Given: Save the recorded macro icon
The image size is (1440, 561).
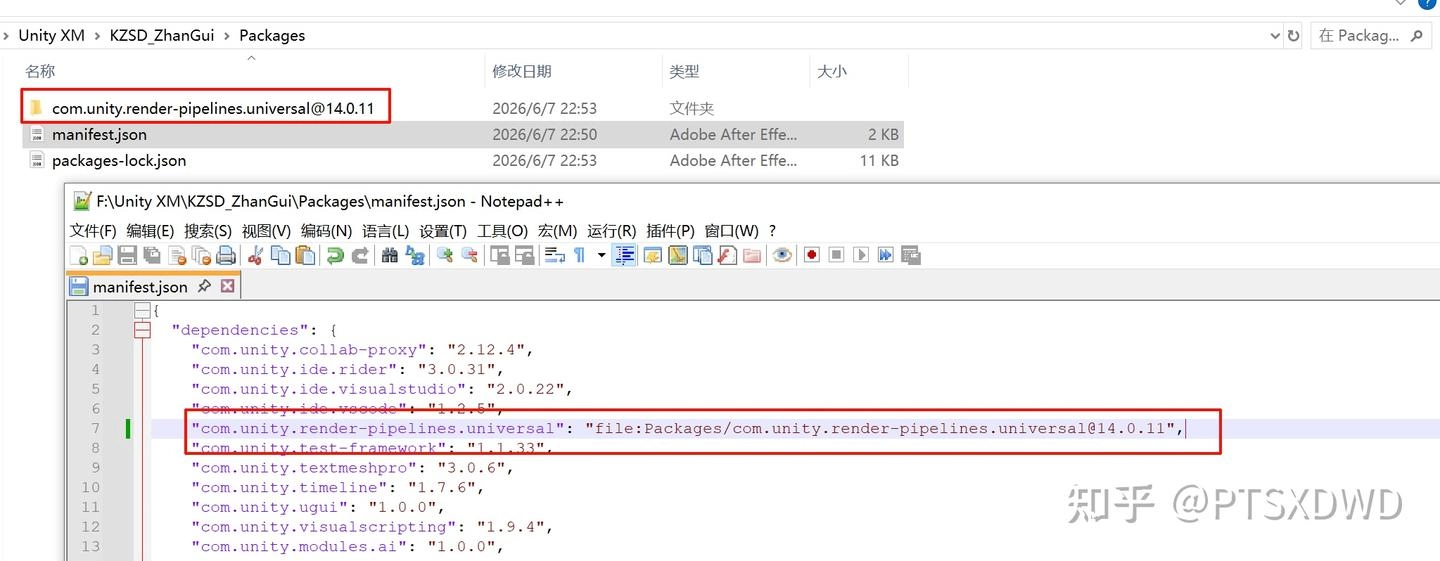Looking at the screenshot, I should pos(910,255).
